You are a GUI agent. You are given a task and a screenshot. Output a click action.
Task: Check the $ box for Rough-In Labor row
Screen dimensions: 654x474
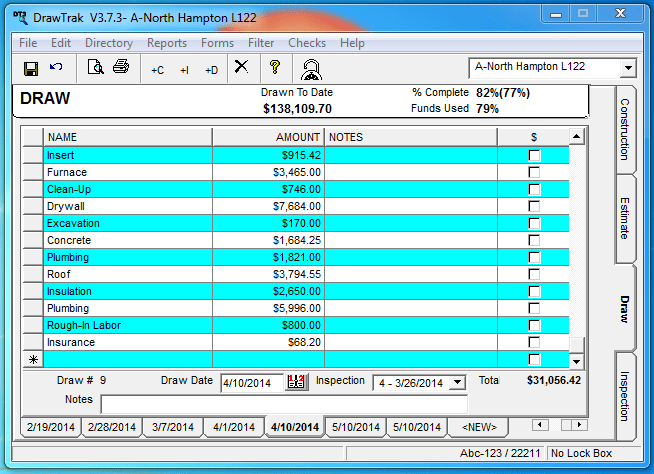(x=534, y=325)
